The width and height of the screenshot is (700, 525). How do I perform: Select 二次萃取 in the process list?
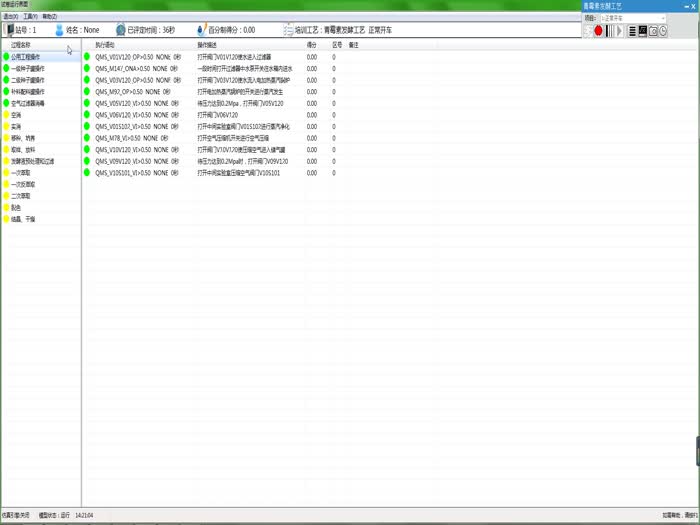coord(22,195)
